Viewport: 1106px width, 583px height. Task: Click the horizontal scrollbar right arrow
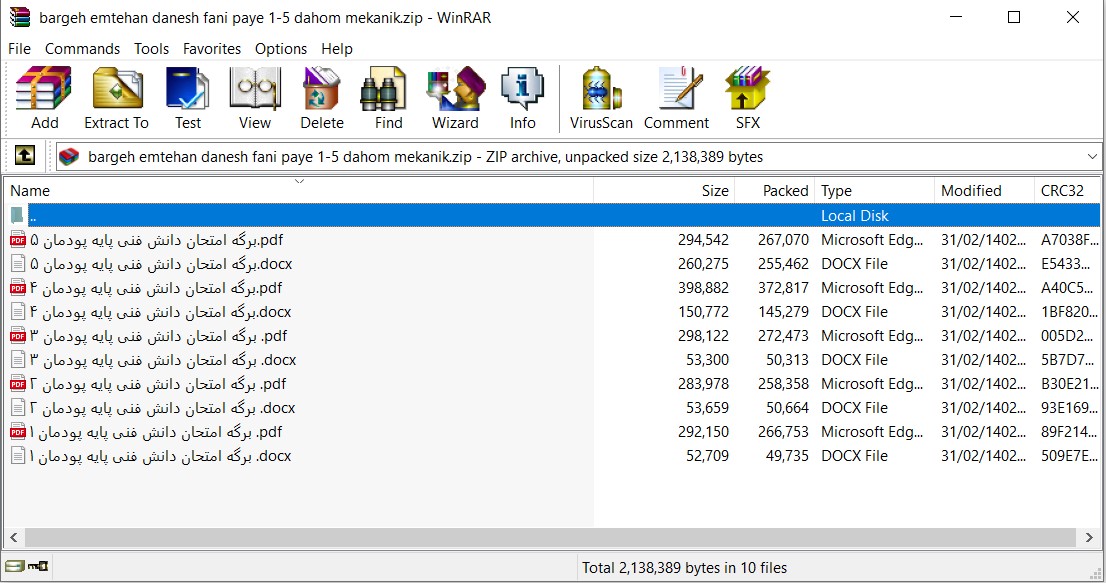(1089, 538)
